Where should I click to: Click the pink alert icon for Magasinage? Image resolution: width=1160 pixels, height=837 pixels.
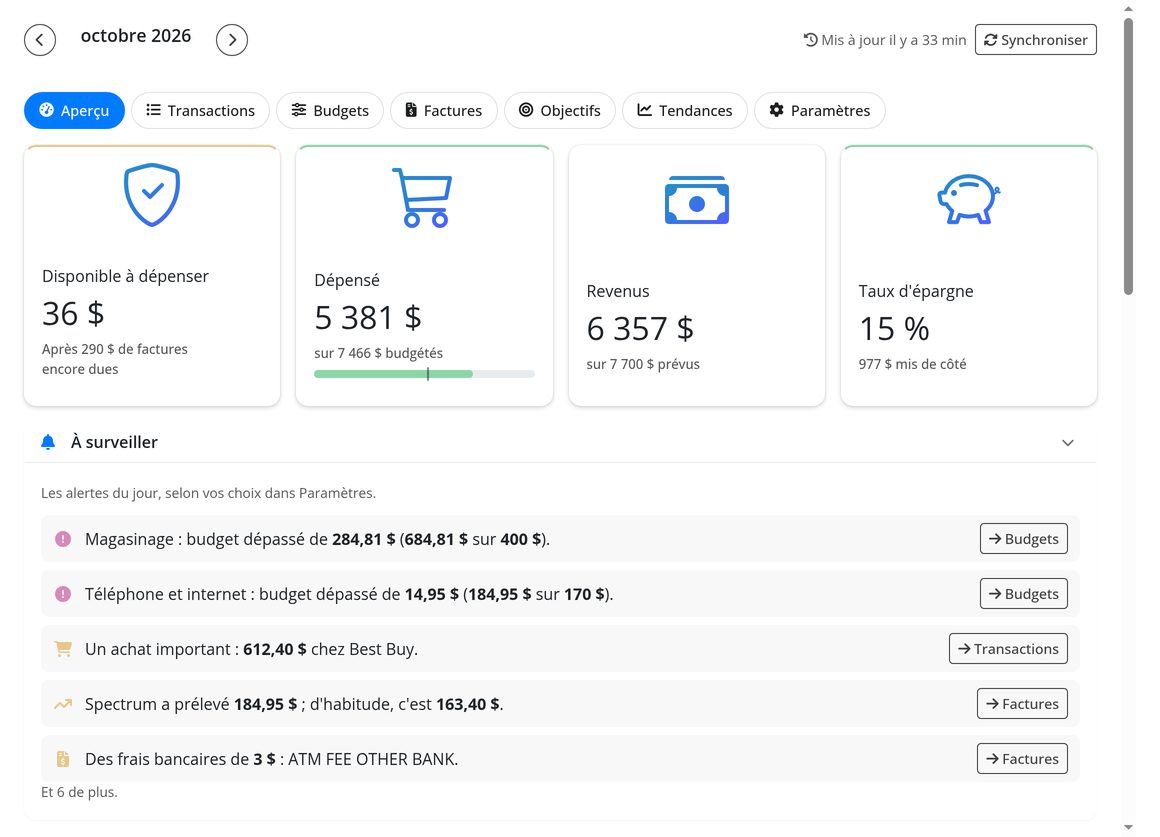tap(63, 539)
